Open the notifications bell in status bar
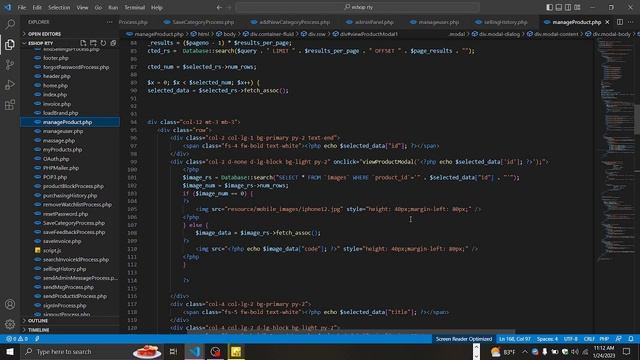 pyautogui.click(x=631, y=339)
